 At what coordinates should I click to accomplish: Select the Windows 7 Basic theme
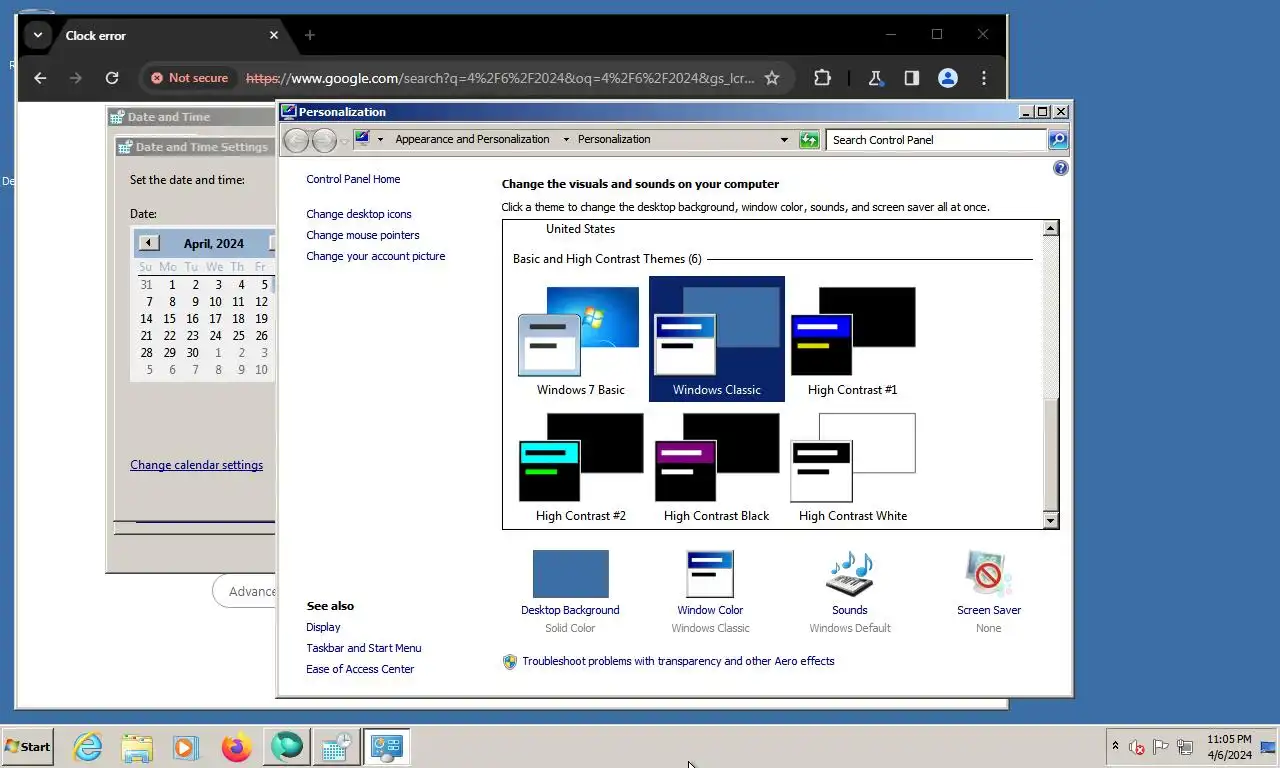580,340
